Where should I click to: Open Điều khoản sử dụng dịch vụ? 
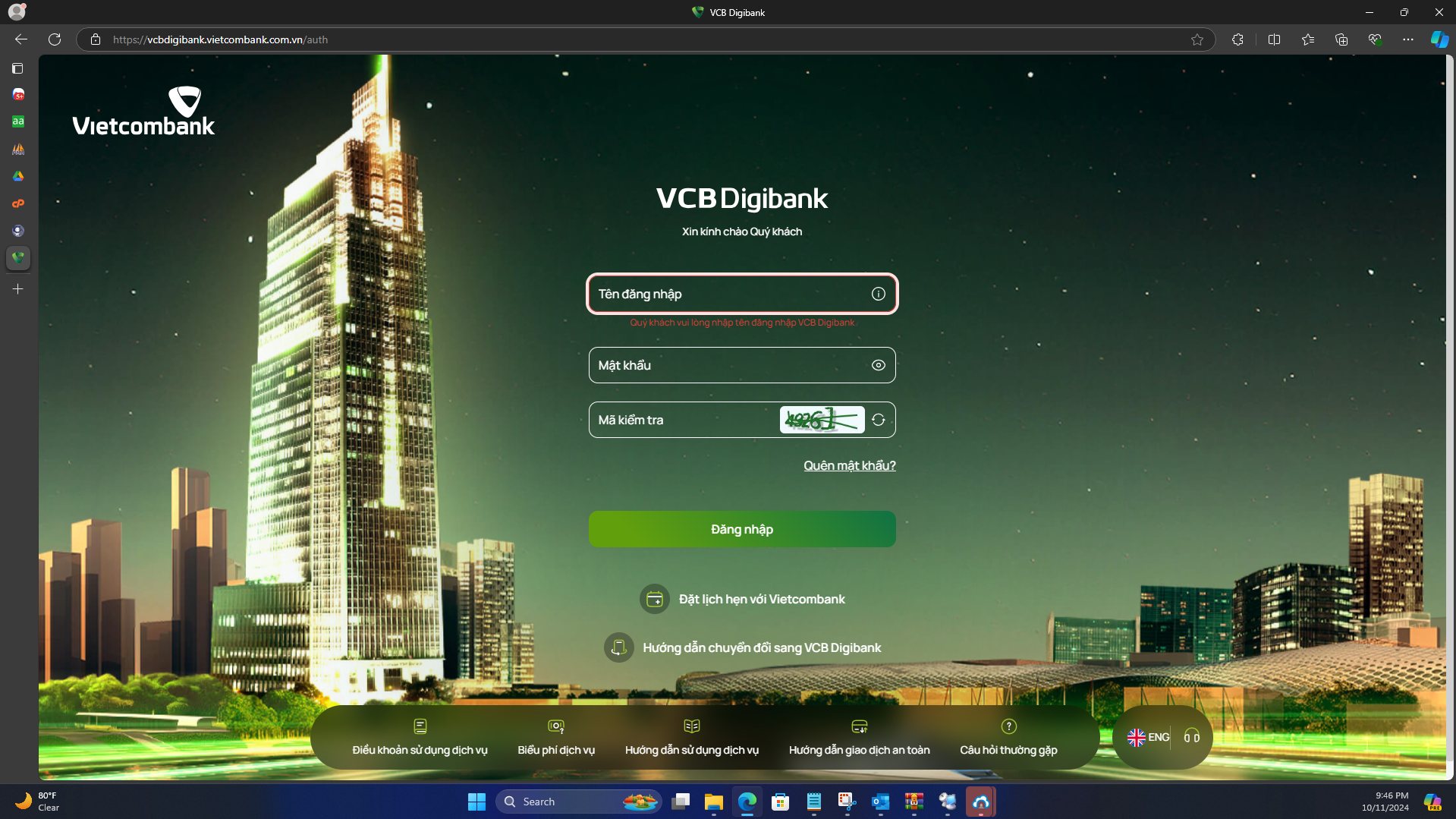click(x=420, y=737)
